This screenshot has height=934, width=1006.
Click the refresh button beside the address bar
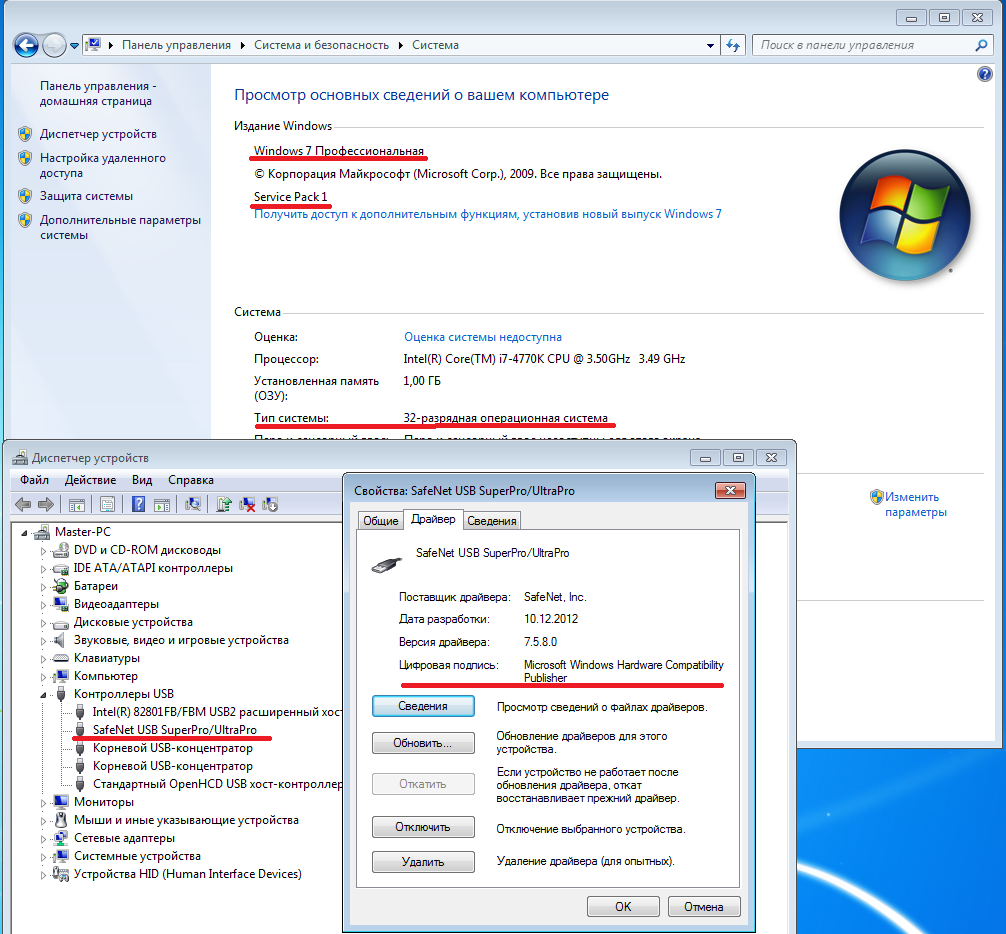tap(733, 45)
